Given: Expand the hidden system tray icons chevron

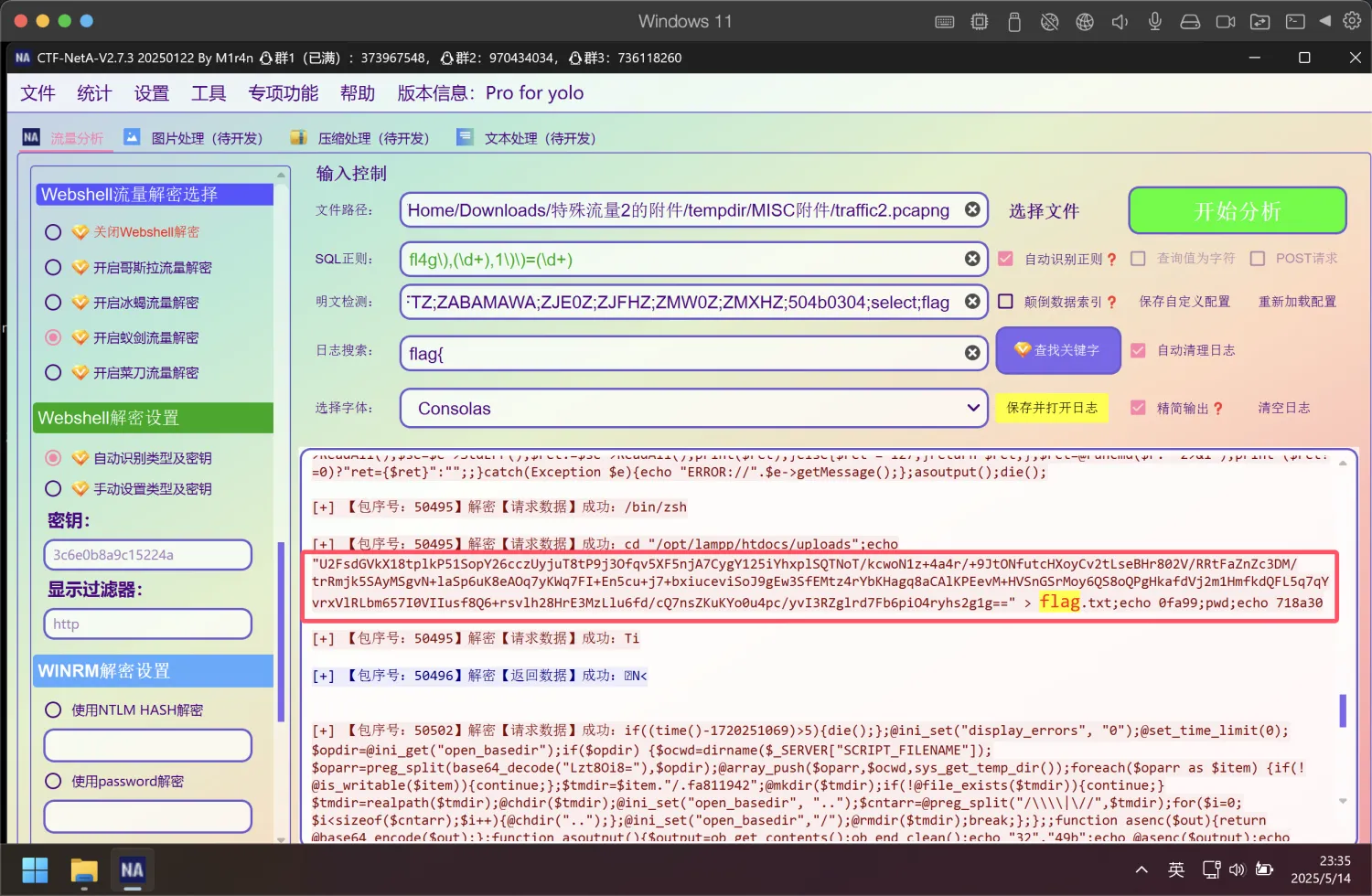Looking at the screenshot, I should [1142, 869].
